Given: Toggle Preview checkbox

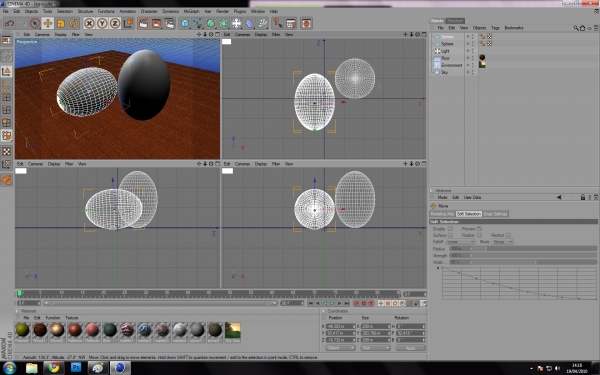Looking at the screenshot, I should tap(479, 229).
